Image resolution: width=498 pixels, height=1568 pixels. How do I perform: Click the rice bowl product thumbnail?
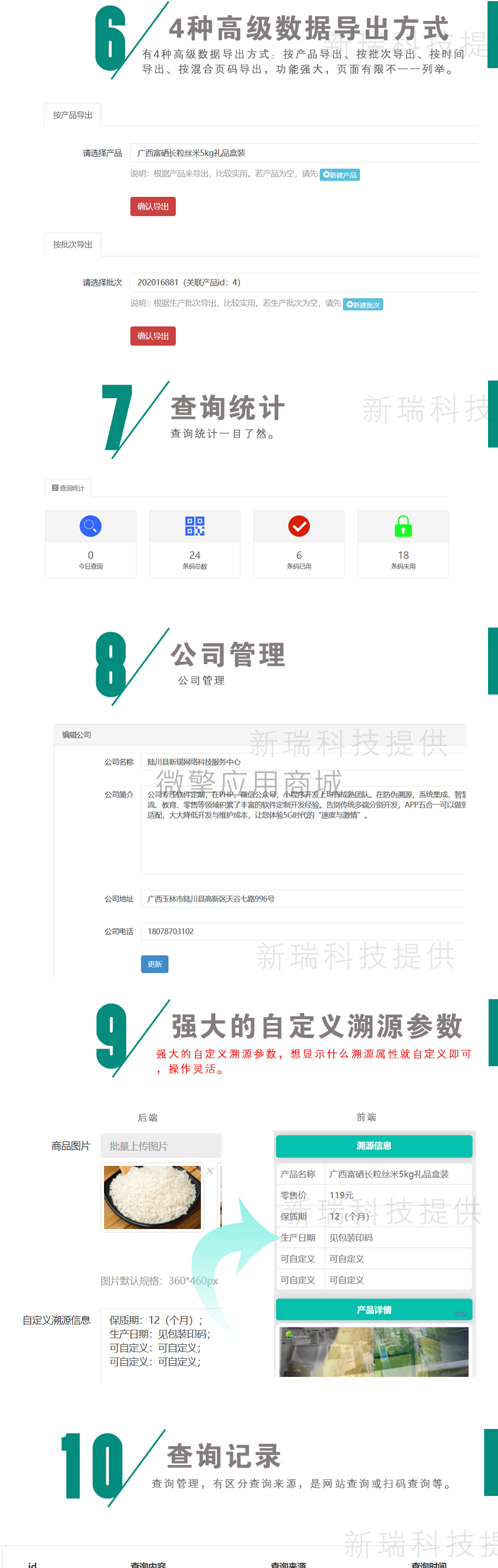(x=152, y=1197)
